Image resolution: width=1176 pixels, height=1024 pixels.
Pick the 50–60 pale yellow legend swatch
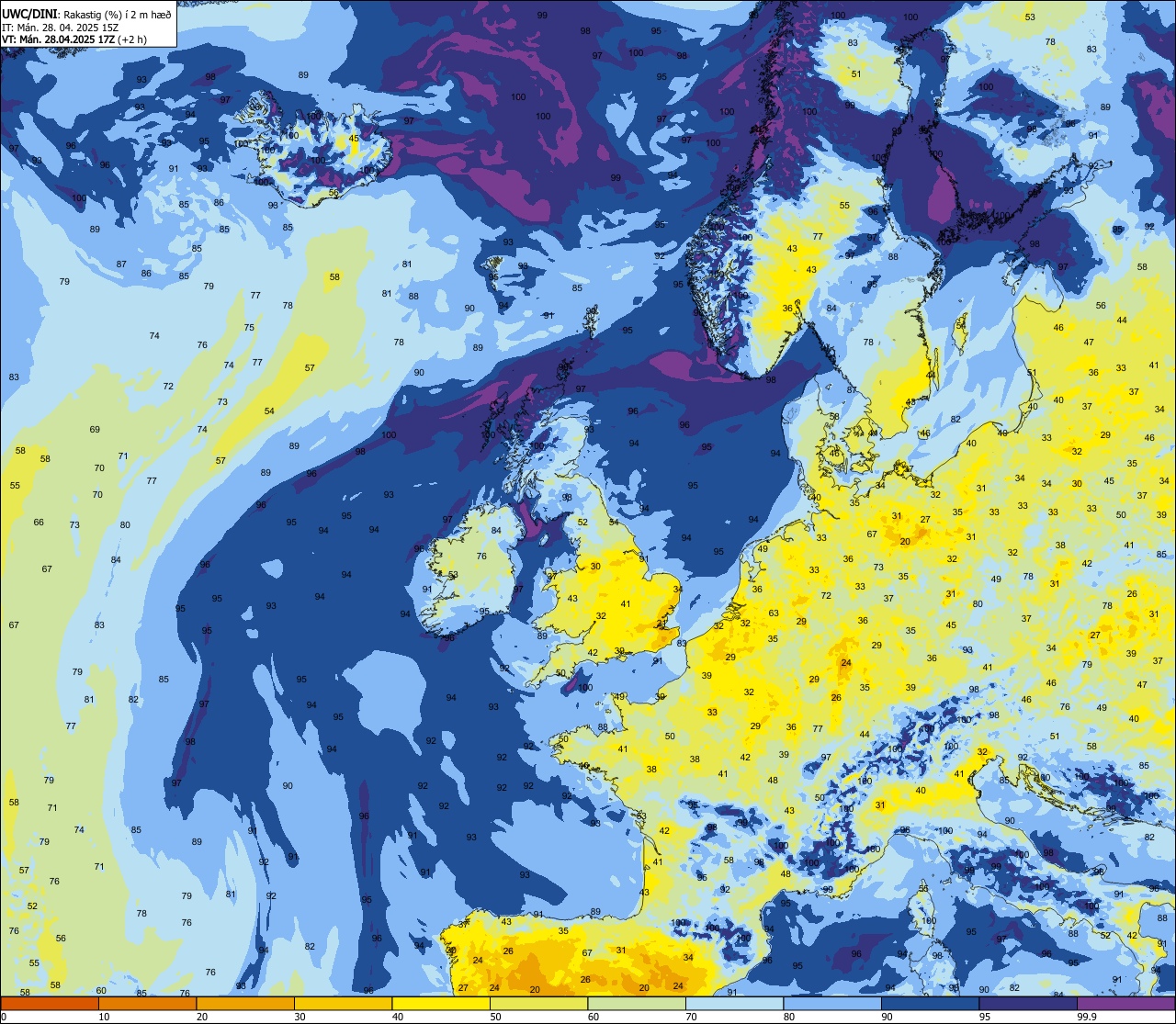538,1003
